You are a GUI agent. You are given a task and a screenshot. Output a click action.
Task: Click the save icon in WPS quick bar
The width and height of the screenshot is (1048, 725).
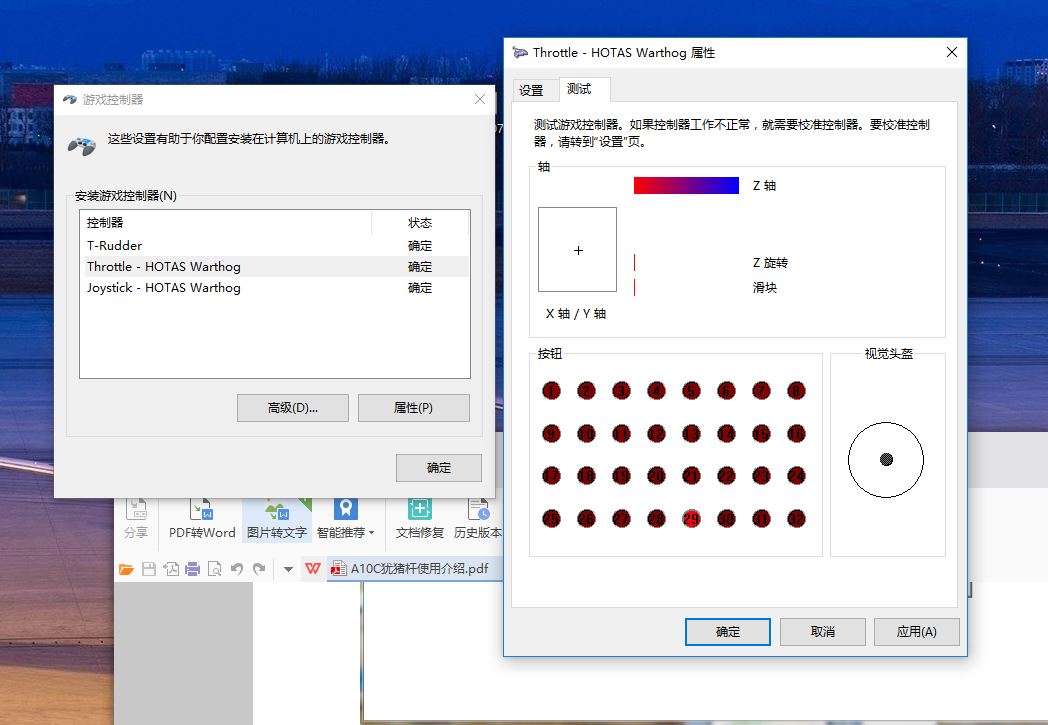pos(148,569)
